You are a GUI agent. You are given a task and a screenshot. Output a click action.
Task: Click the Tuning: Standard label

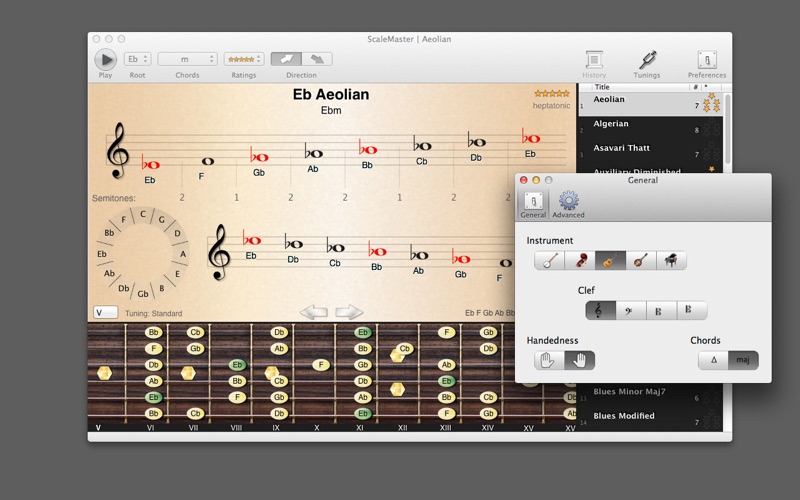pyautogui.click(x=153, y=313)
